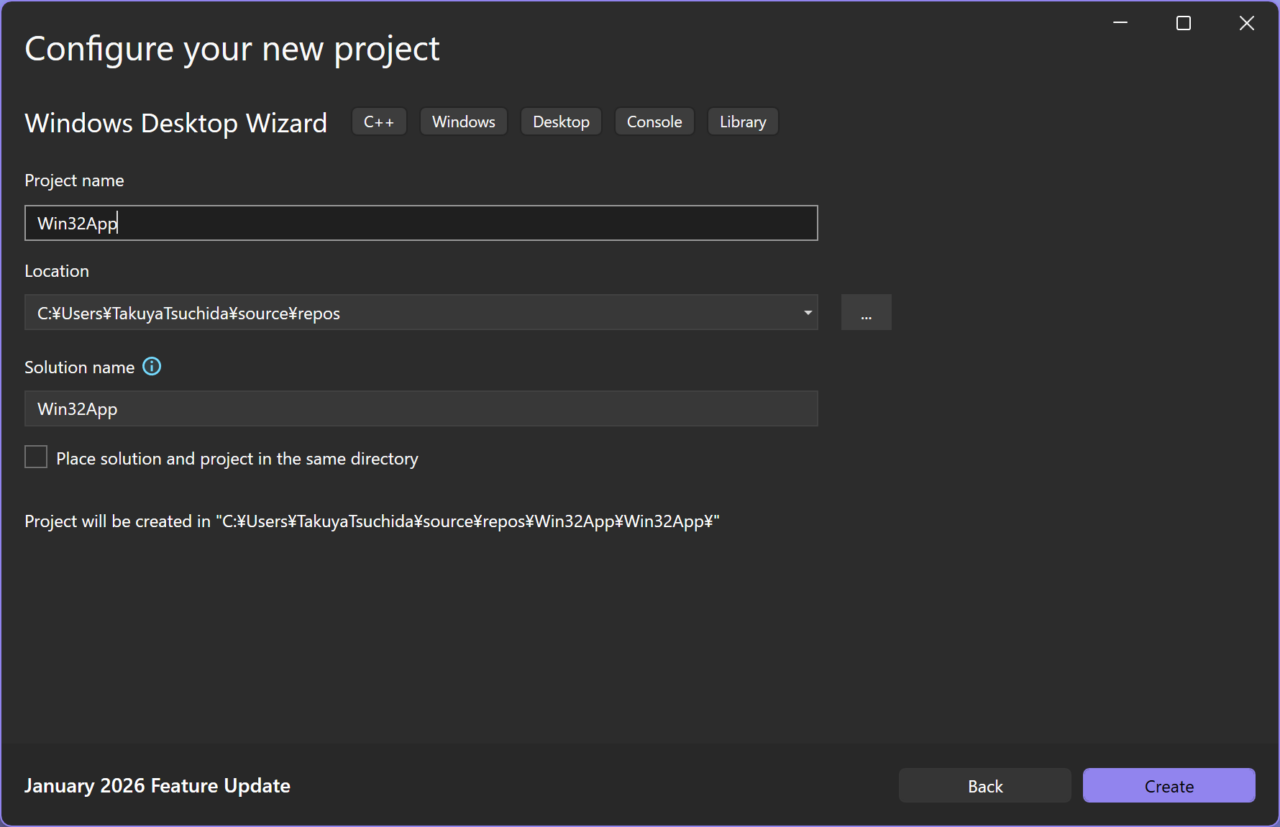Enable Place solution and project in same directory
The height and width of the screenshot is (827, 1280).
click(x=36, y=458)
